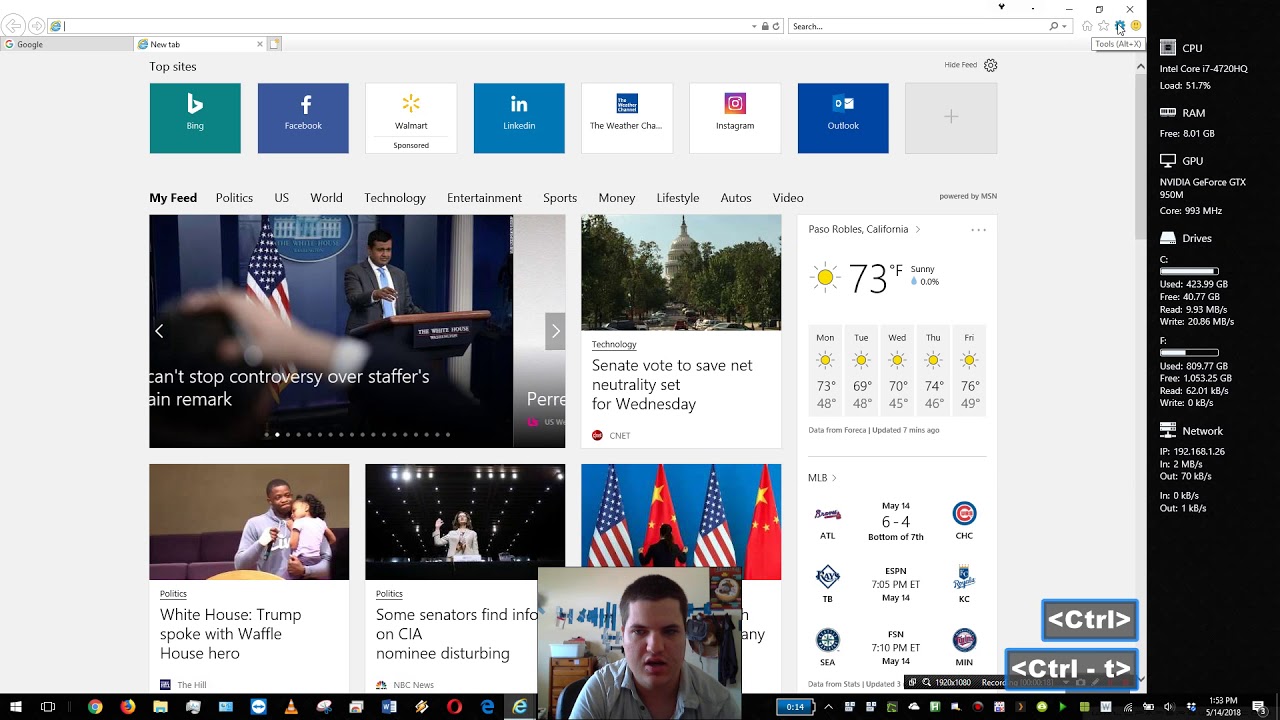Select World feed category
This screenshot has width=1280, height=720.
(326, 198)
